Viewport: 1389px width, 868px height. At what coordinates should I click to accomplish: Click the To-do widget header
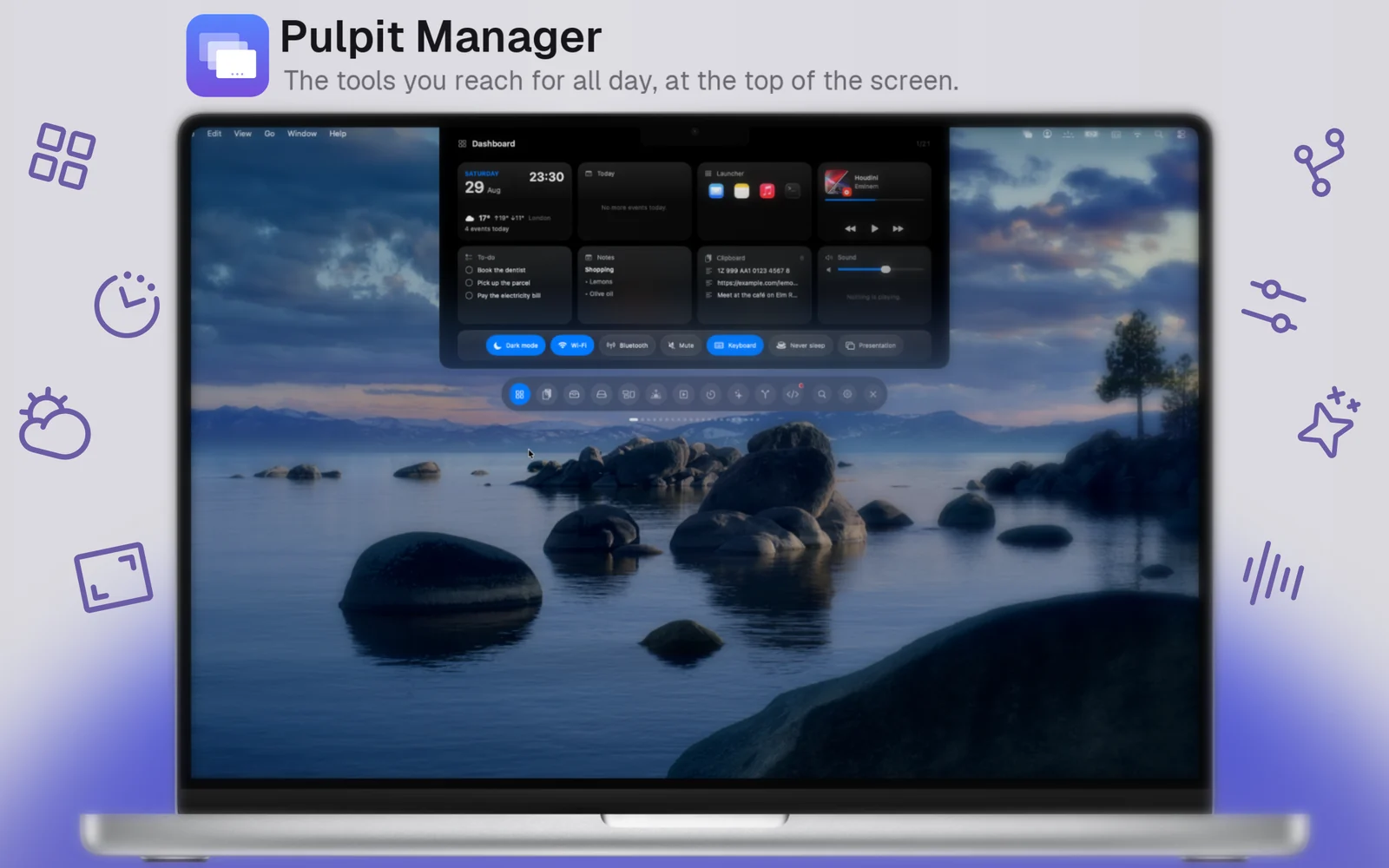[481, 258]
